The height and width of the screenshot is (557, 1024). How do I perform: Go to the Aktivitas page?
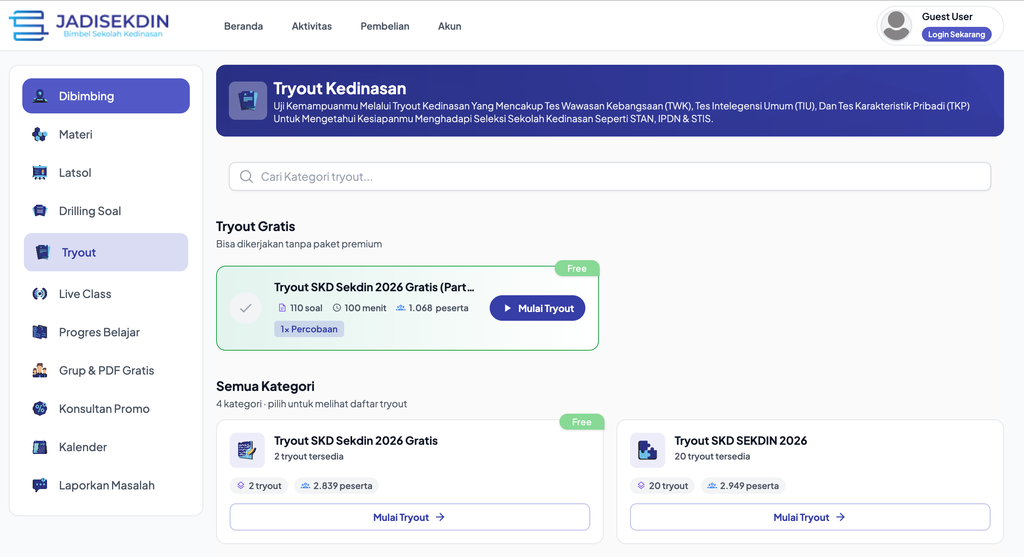pos(312,26)
